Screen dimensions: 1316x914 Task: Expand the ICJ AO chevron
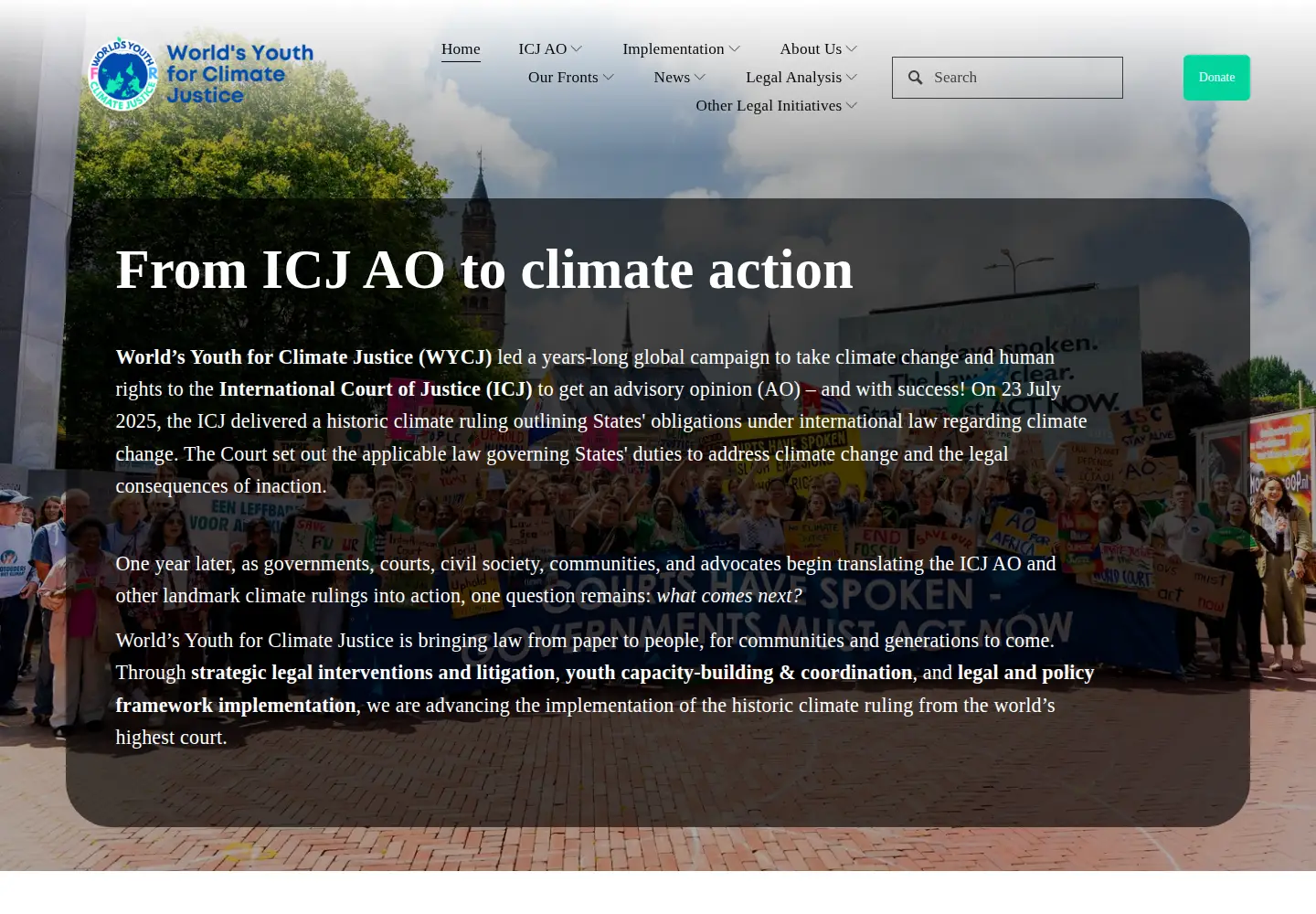(577, 49)
